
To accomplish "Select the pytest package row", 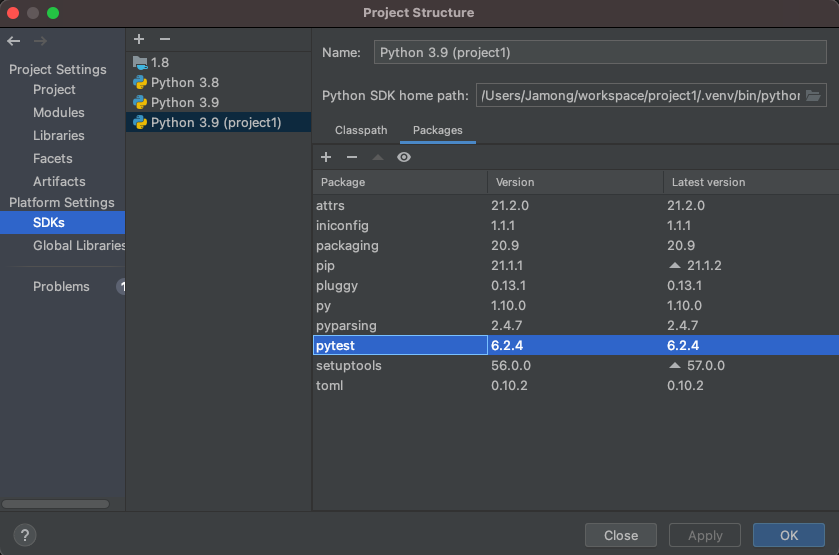I will [x=576, y=345].
